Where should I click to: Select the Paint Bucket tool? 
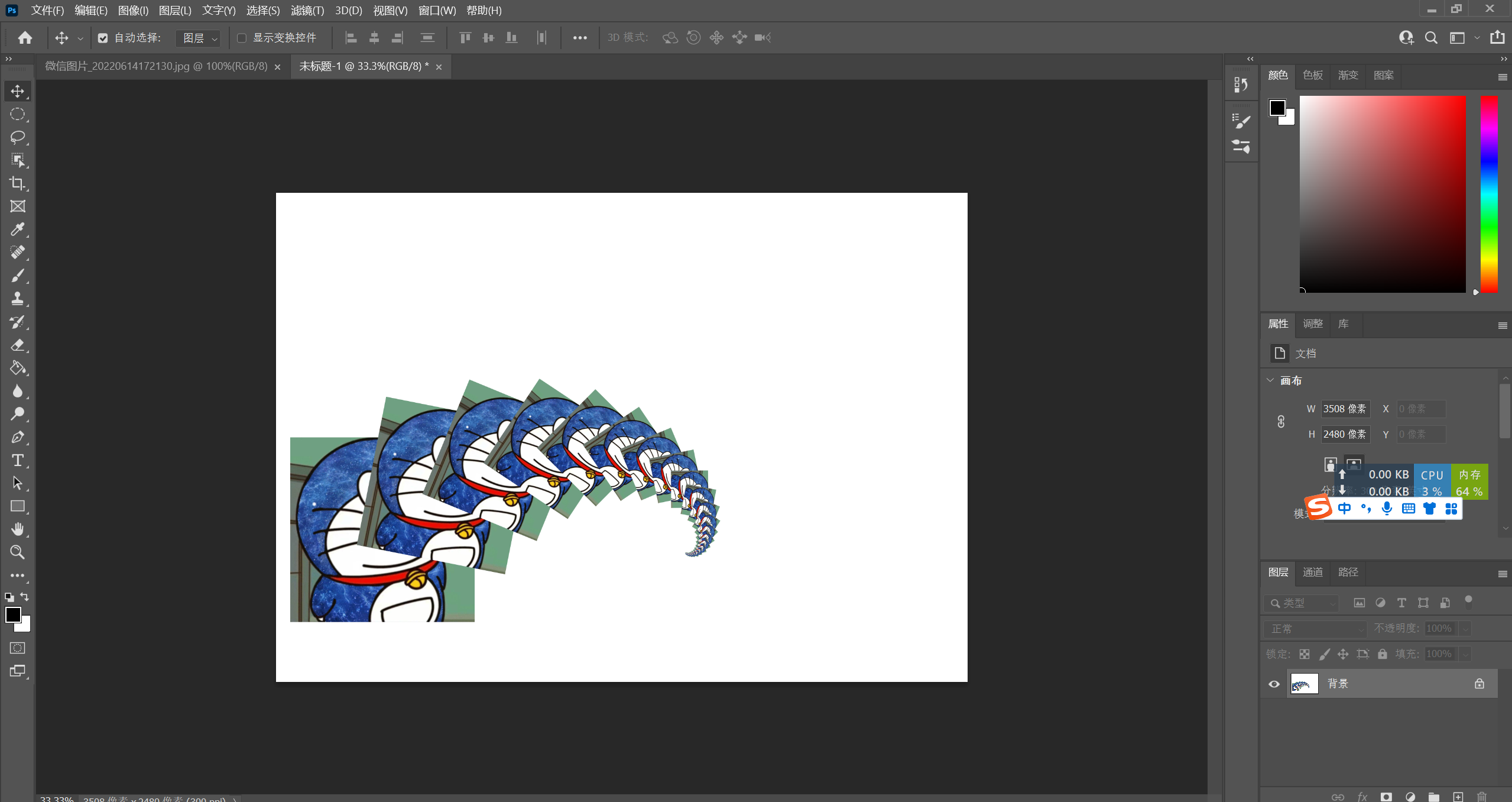pyautogui.click(x=17, y=368)
